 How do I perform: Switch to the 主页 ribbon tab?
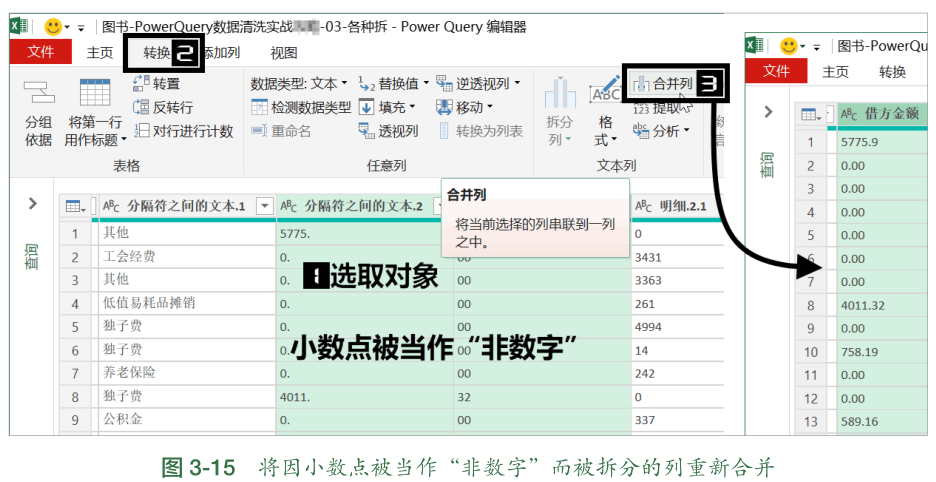[100, 53]
